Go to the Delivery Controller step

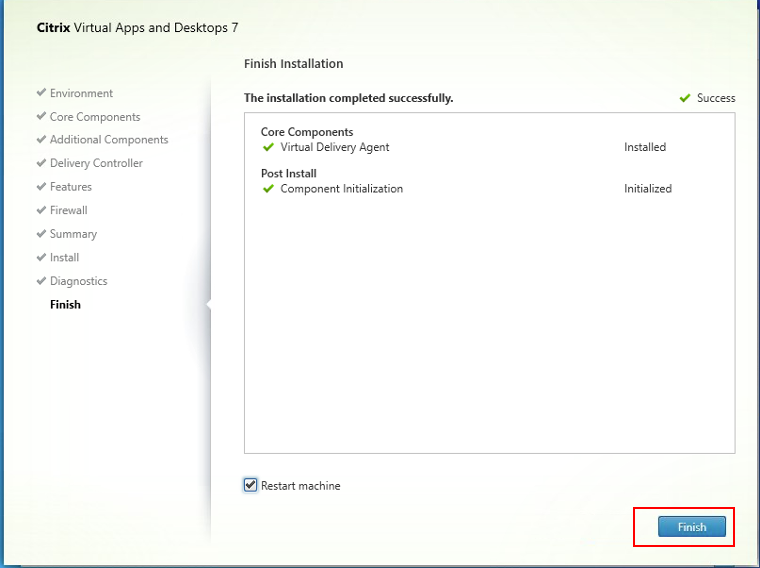click(96, 163)
